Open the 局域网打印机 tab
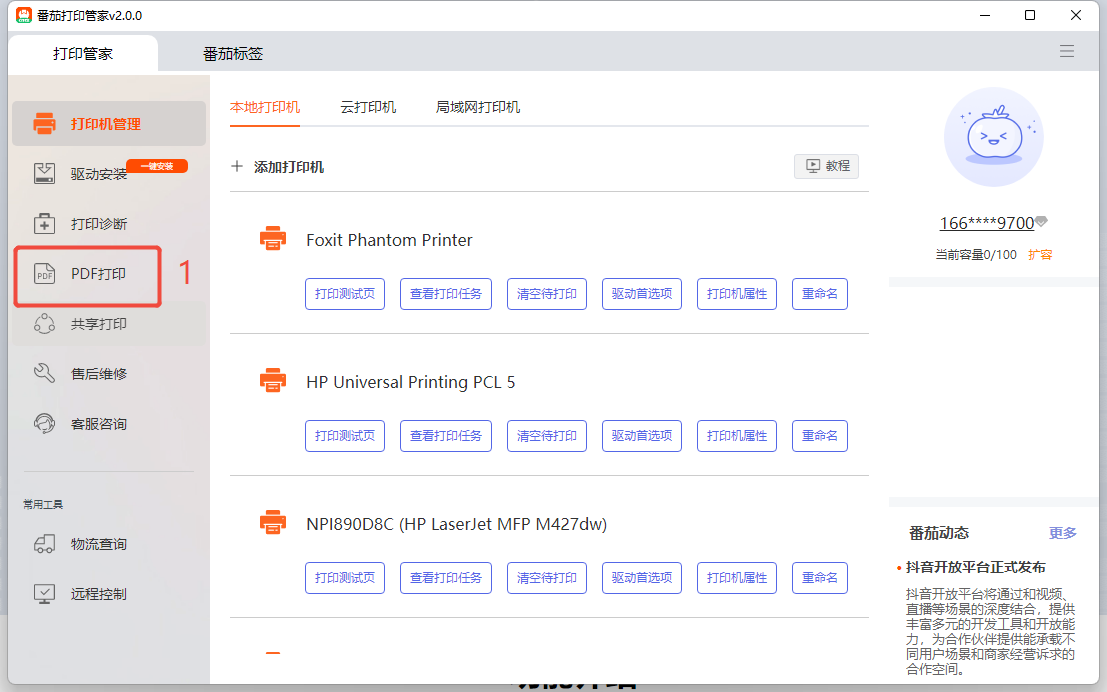This screenshot has width=1107, height=692. pos(478,107)
